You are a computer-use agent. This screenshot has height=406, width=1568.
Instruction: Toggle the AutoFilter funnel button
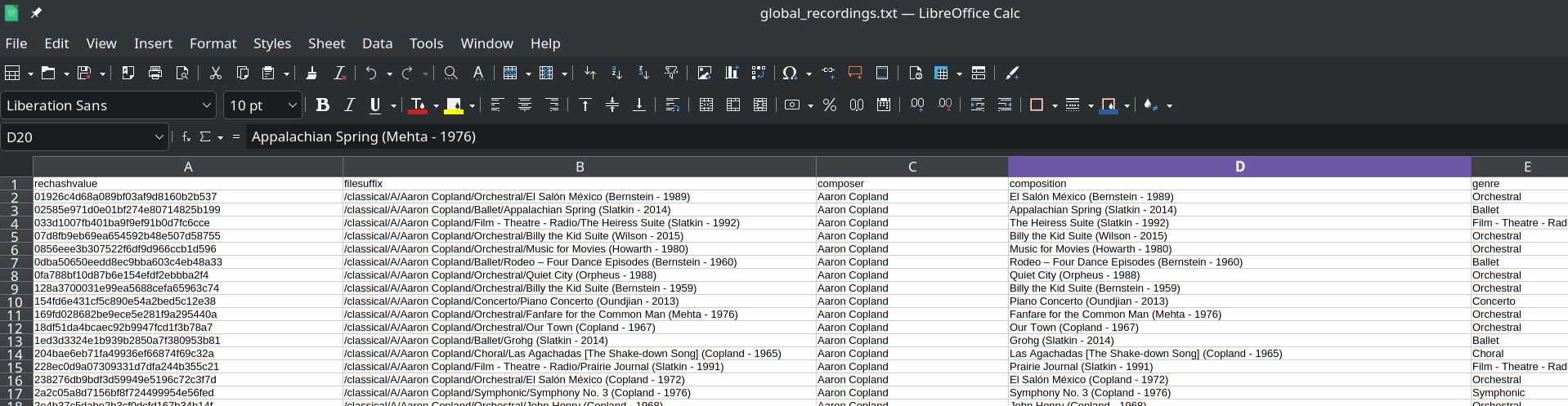671,74
